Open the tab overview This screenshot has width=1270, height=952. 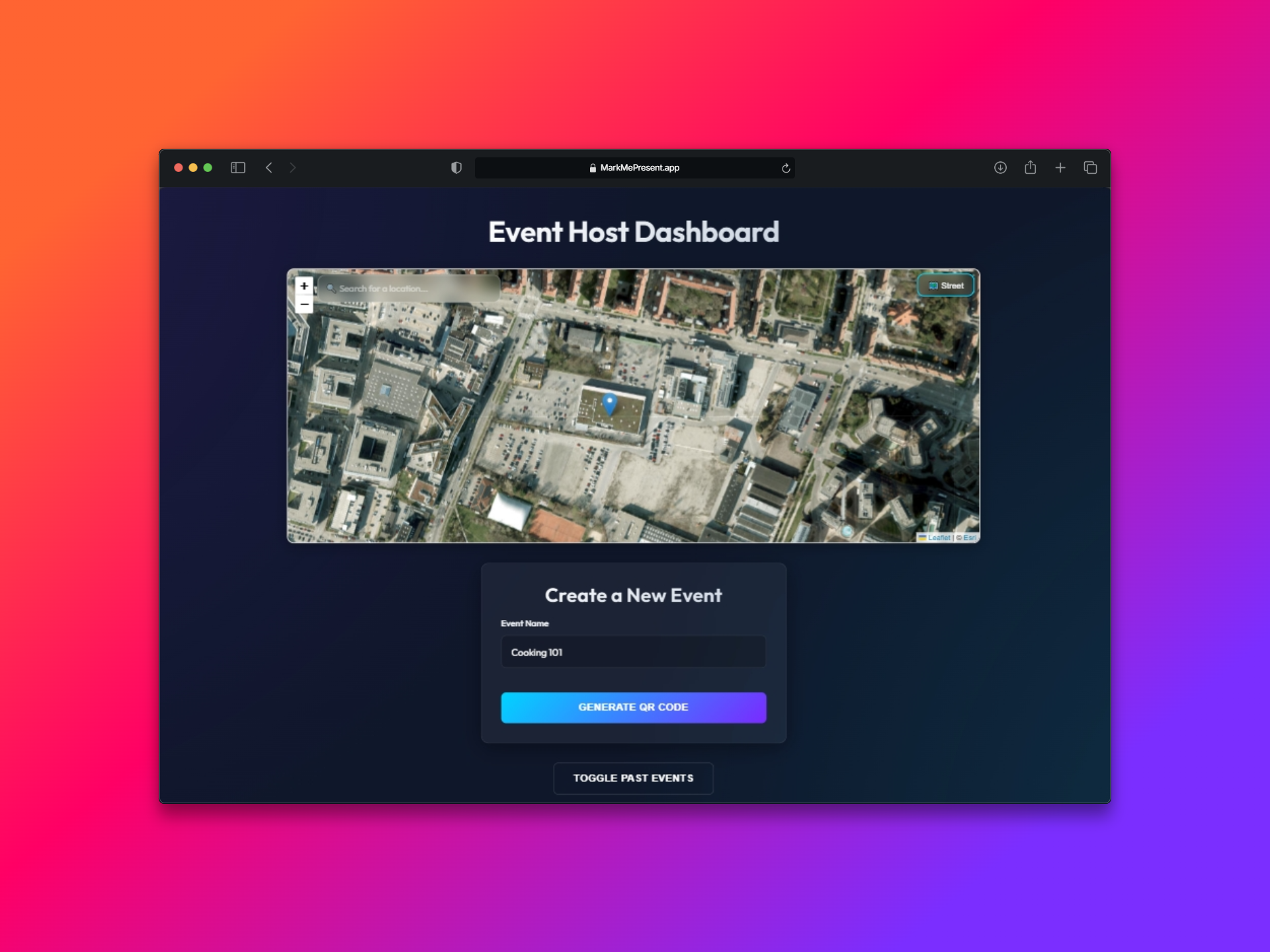(x=1090, y=168)
